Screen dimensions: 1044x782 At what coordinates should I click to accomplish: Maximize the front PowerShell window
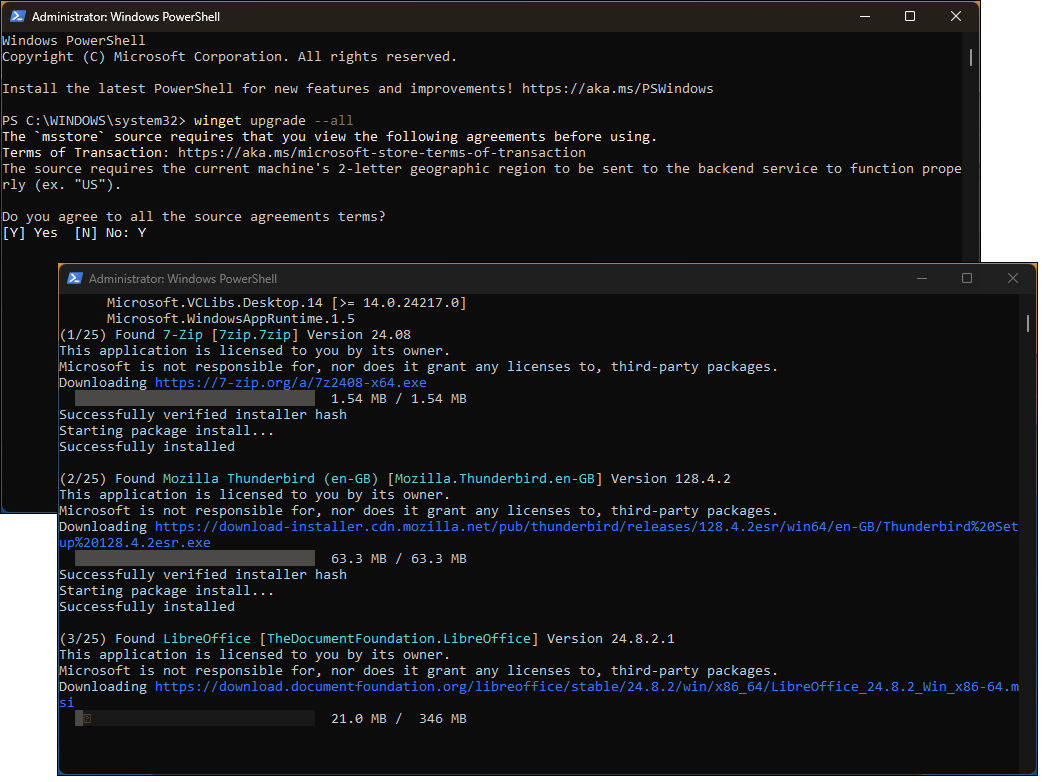pyautogui.click(x=966, y=279)
